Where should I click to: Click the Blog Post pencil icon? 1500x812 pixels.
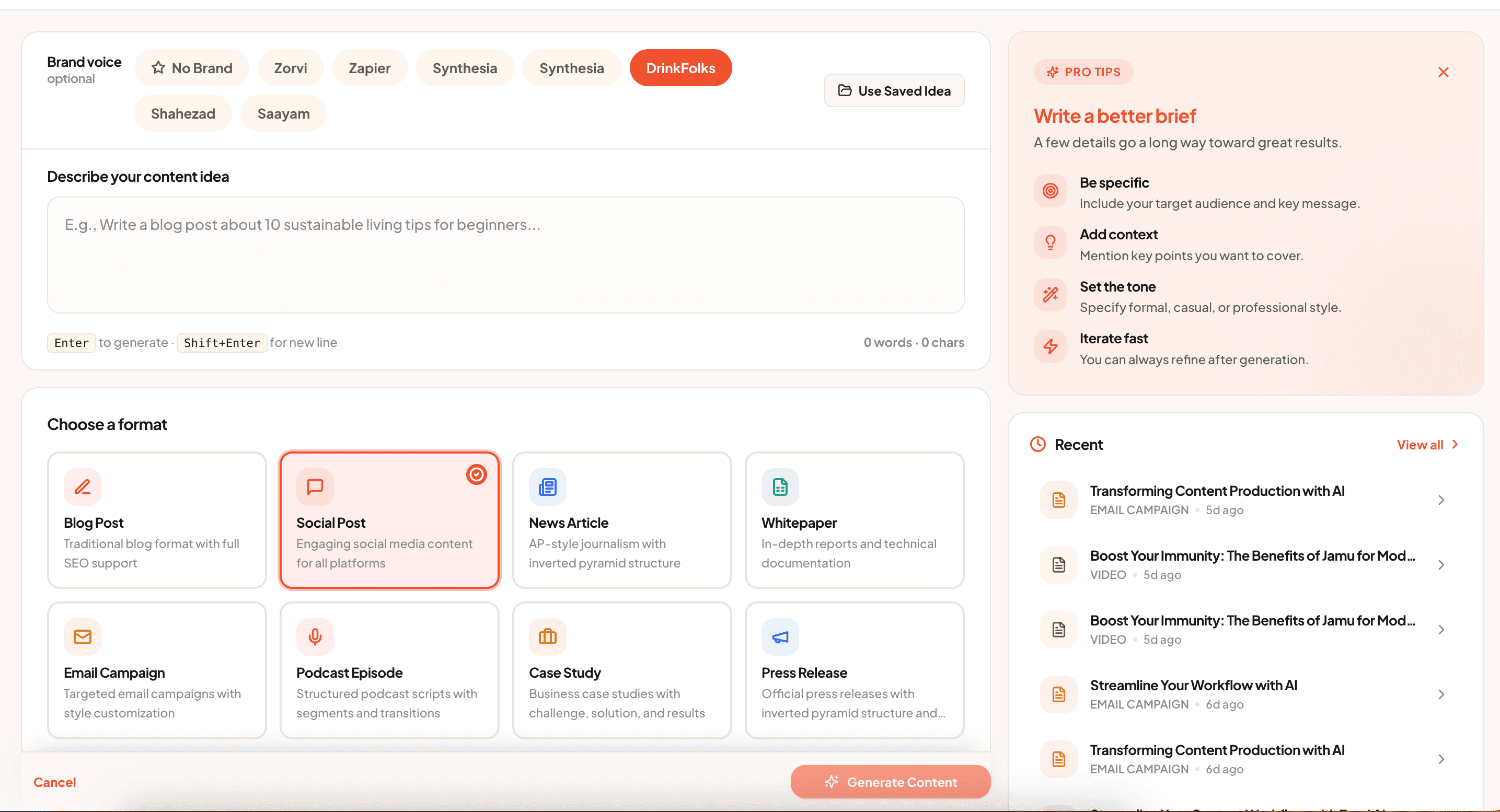coord(82,486)
